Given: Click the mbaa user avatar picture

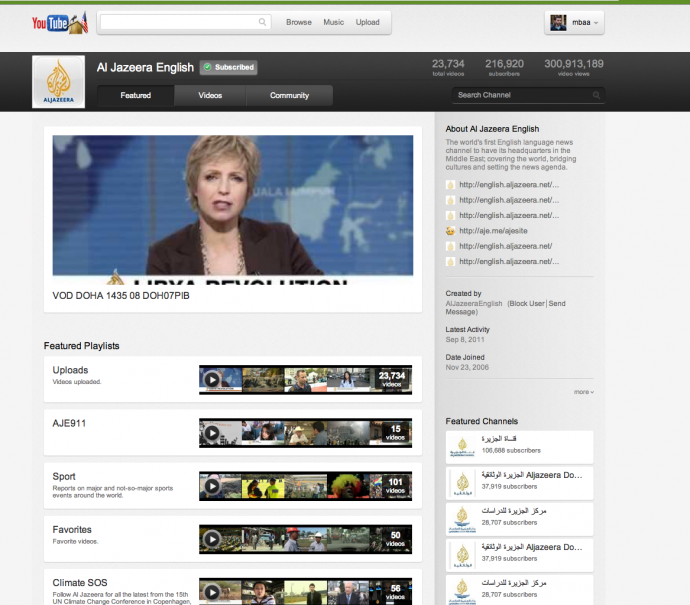Looking at the screenshot, I should (558, 22).
